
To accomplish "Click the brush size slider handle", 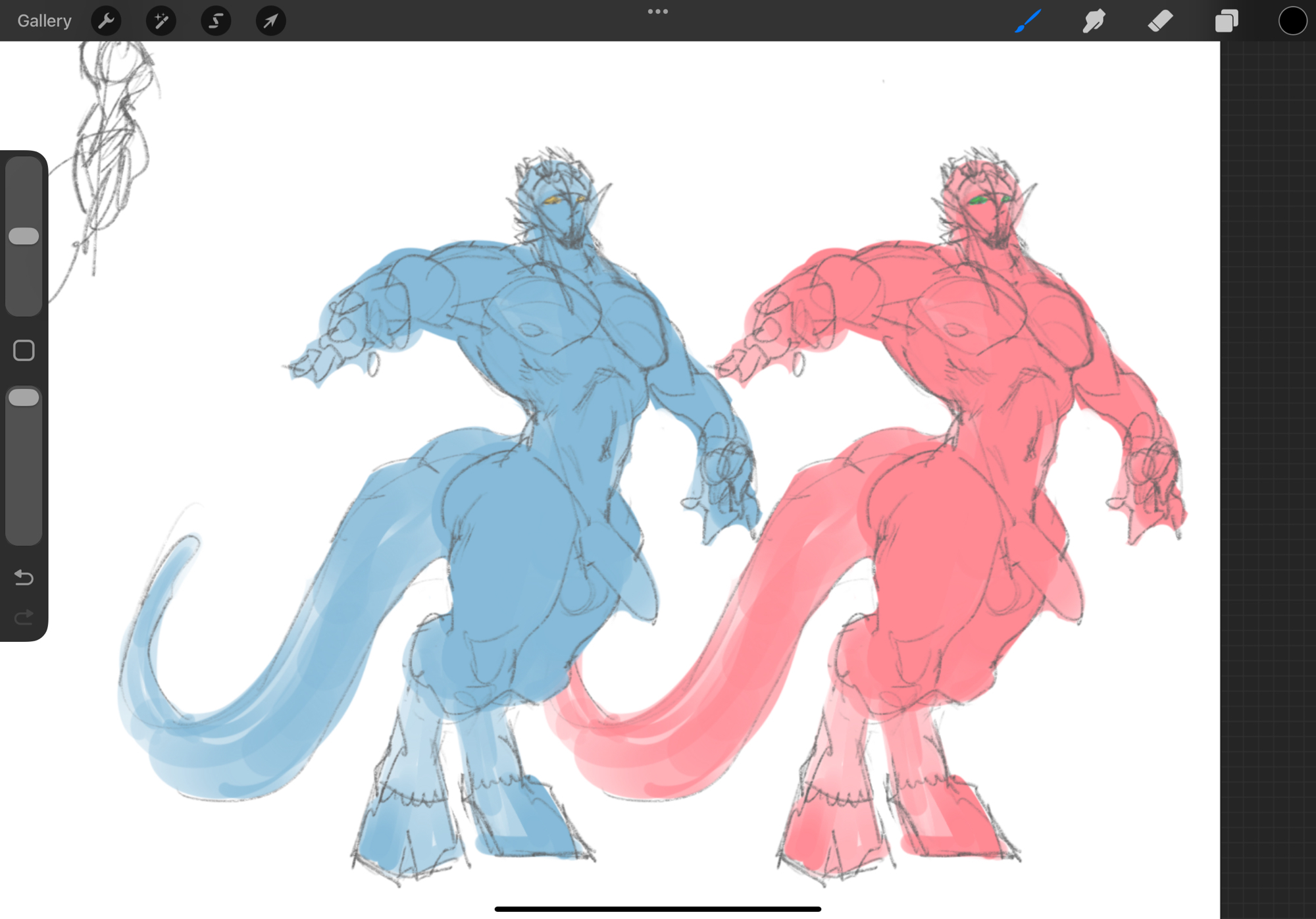I will point(24,236).
